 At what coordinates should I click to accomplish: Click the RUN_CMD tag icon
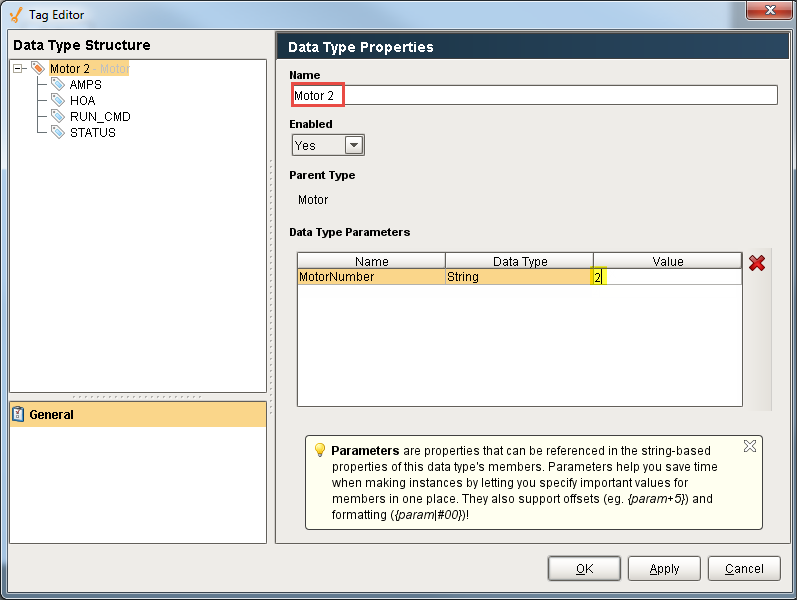(58, 117)
